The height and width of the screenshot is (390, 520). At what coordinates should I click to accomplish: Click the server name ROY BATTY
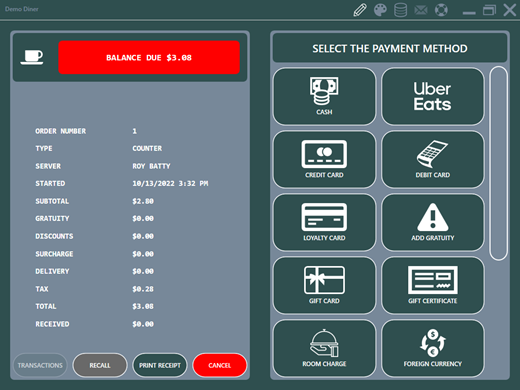pyautogui.click(x=151, y=166)
